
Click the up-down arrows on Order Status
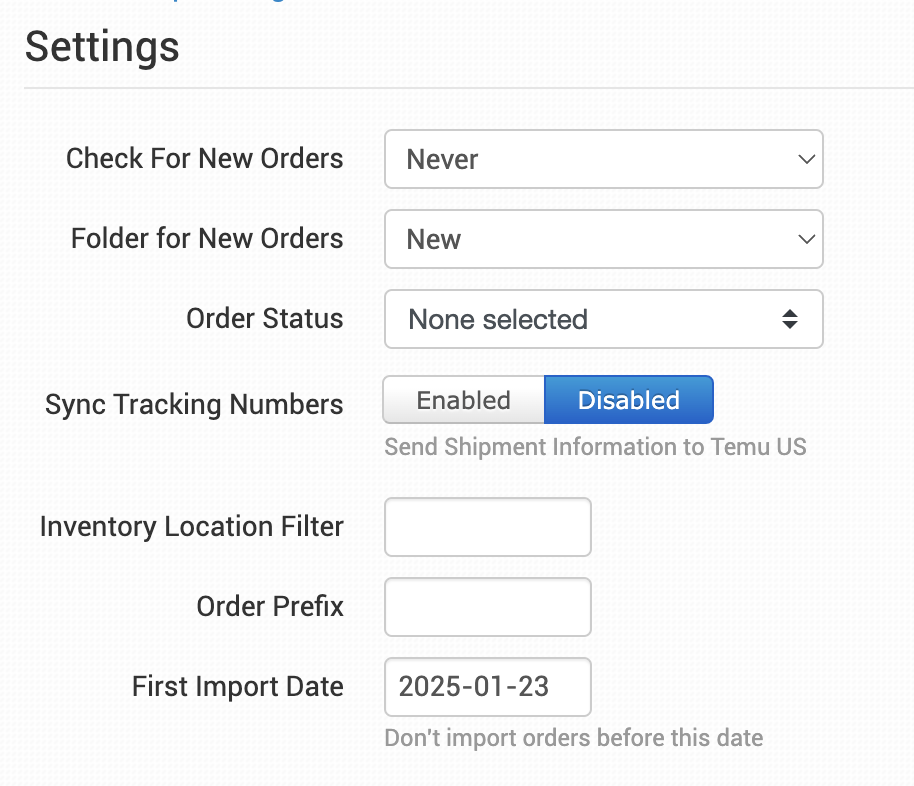[790, 319]
